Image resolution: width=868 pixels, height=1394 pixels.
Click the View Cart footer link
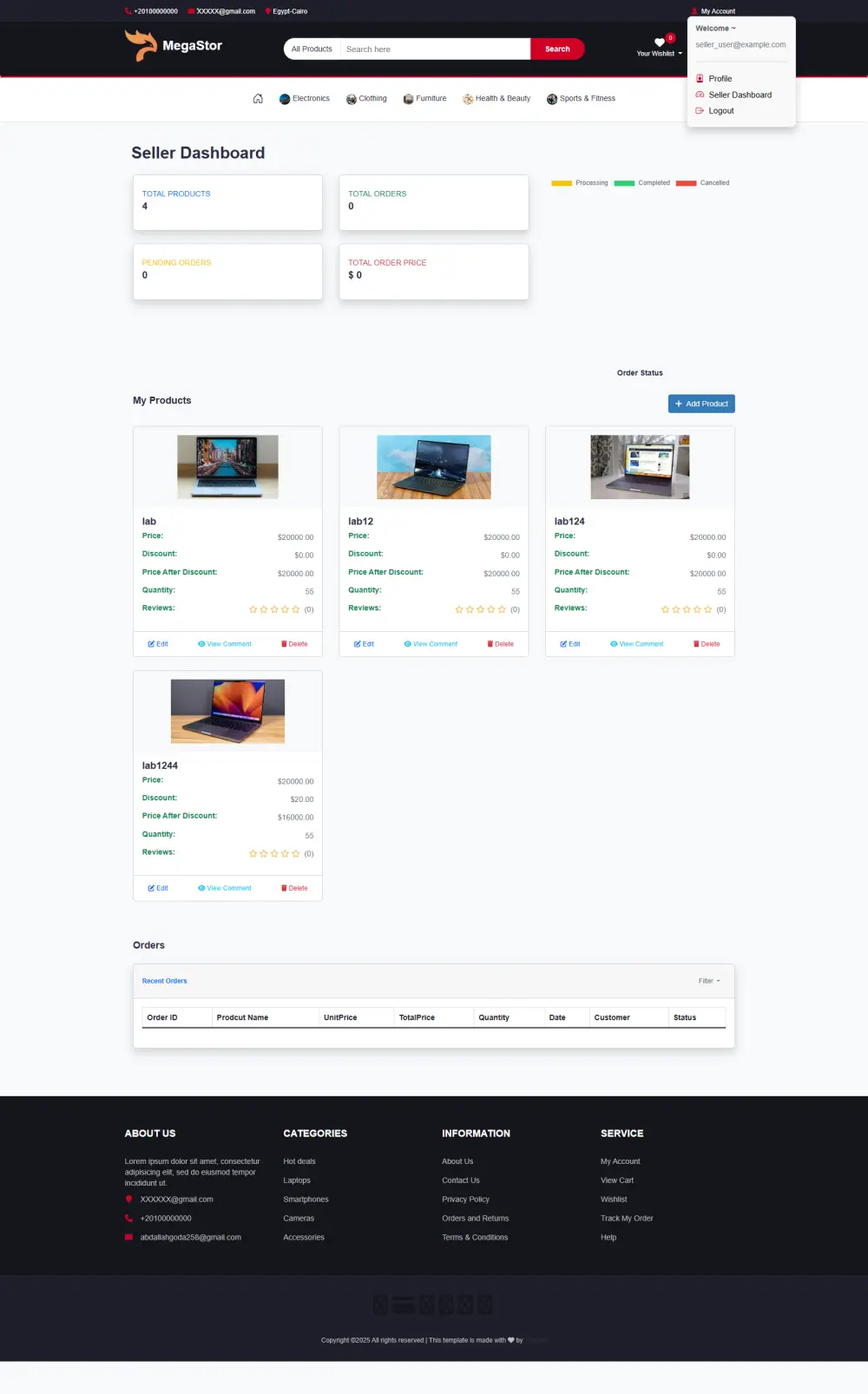point(617,1180)
